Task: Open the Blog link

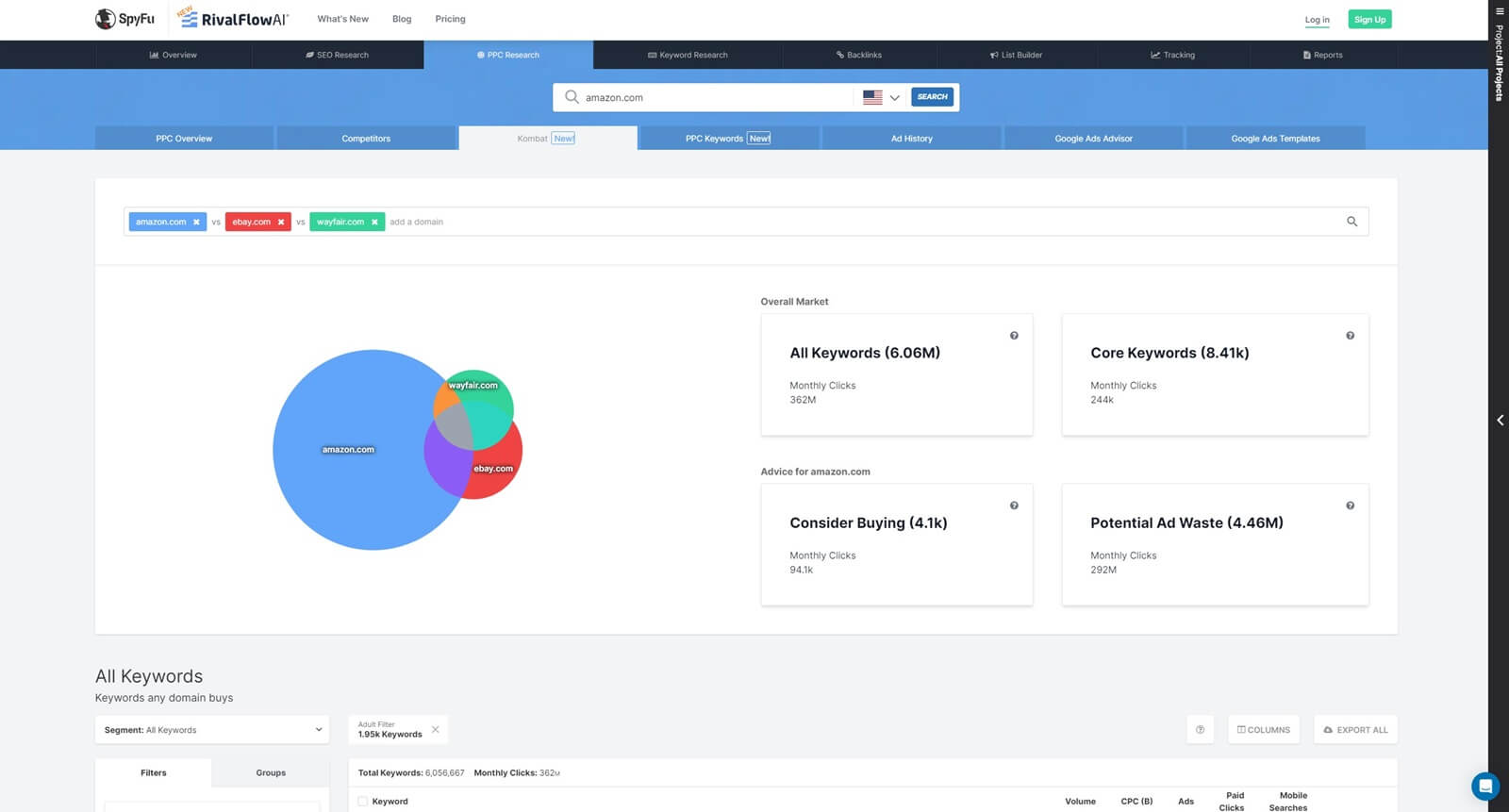Action: (x=402, y=19)
